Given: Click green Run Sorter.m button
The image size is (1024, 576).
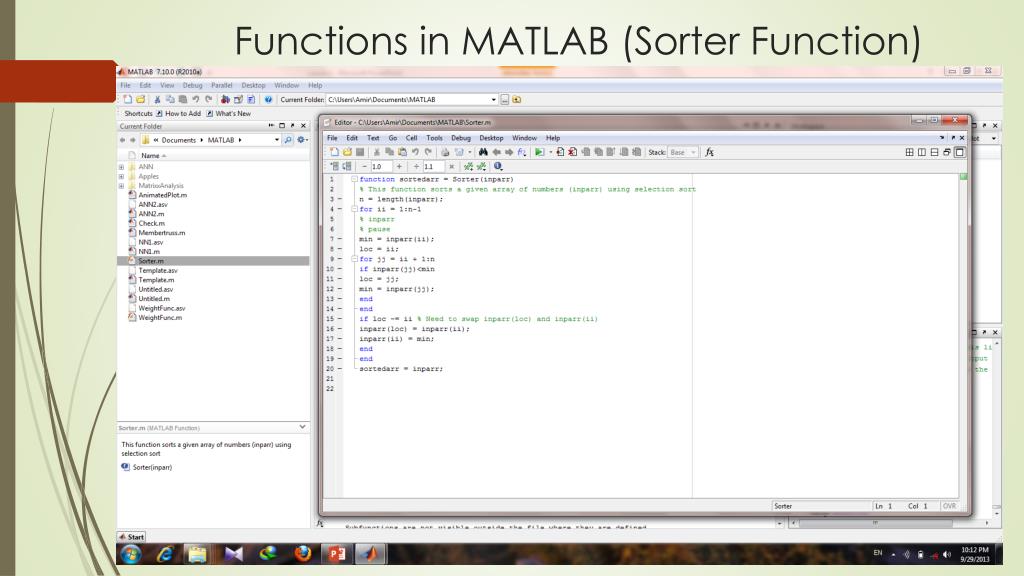Looking at the screenshot, I should coord(539,152).
